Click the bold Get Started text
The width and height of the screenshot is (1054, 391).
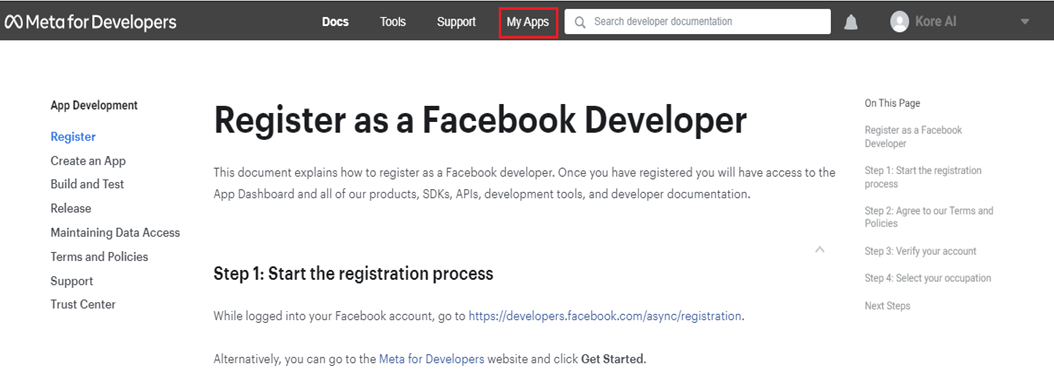[613, 359]
